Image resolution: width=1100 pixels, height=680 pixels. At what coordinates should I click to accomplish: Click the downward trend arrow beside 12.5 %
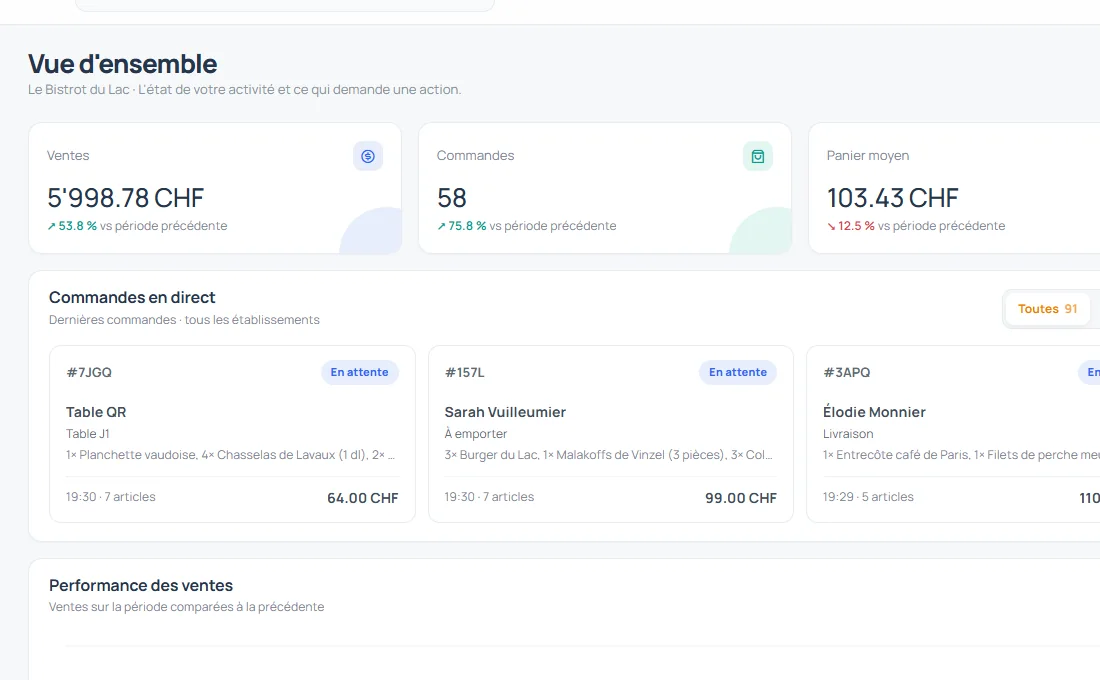pyautogui.click(x=831, y=226)
